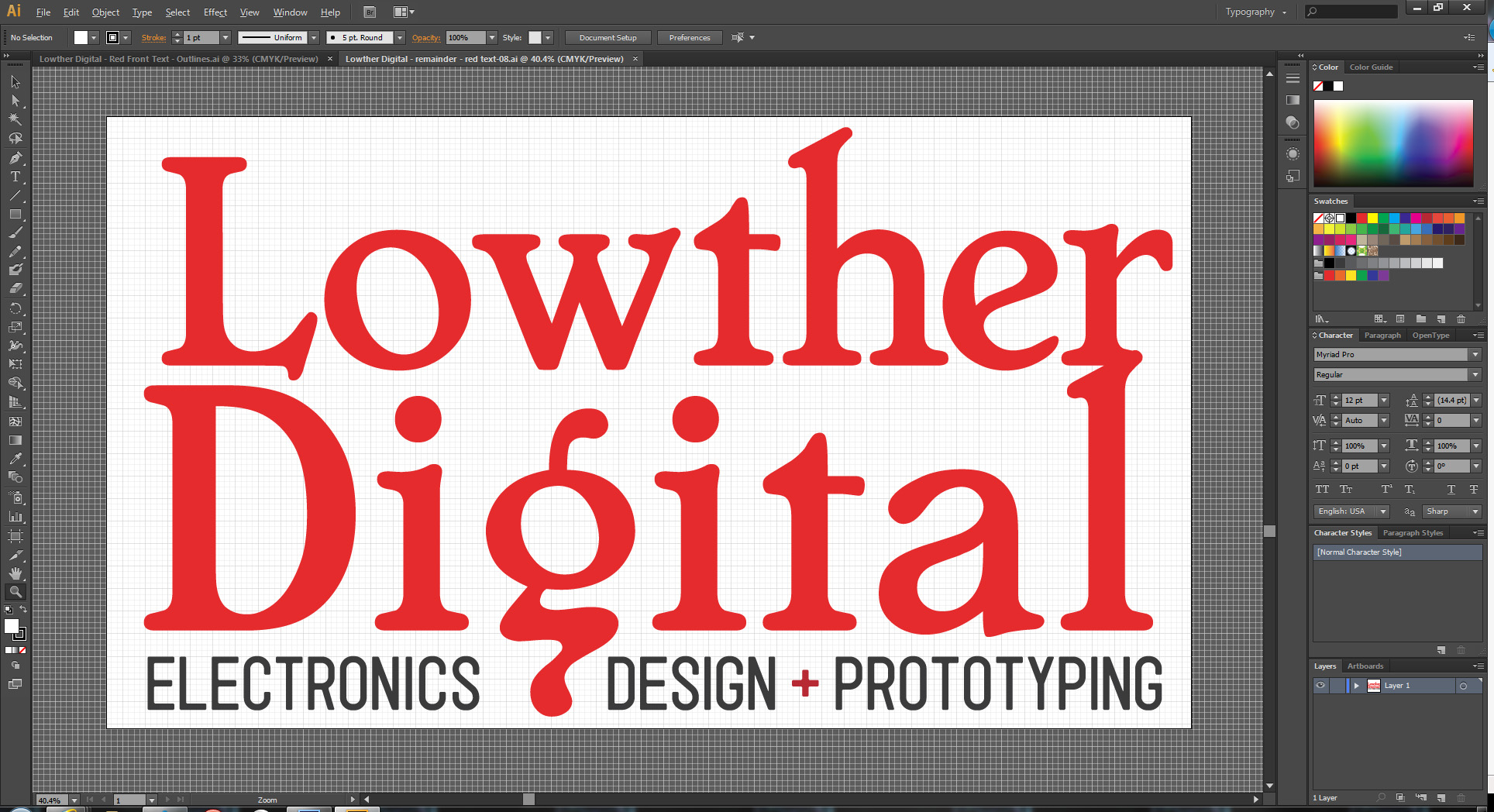Select the Paintbrush tool
The width and height of the screenshot is (1494, 812).
(15, 232)
